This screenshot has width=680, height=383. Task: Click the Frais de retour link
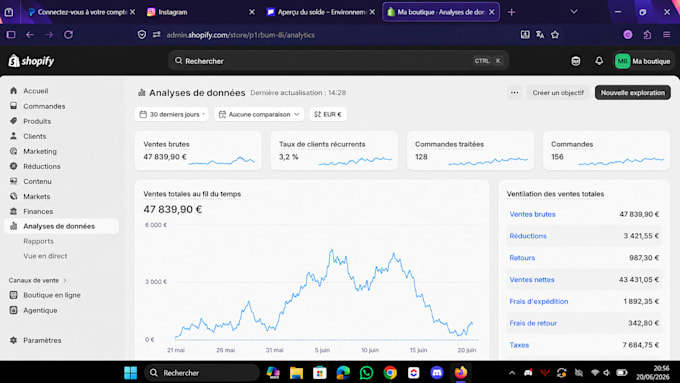pos(533,323)
